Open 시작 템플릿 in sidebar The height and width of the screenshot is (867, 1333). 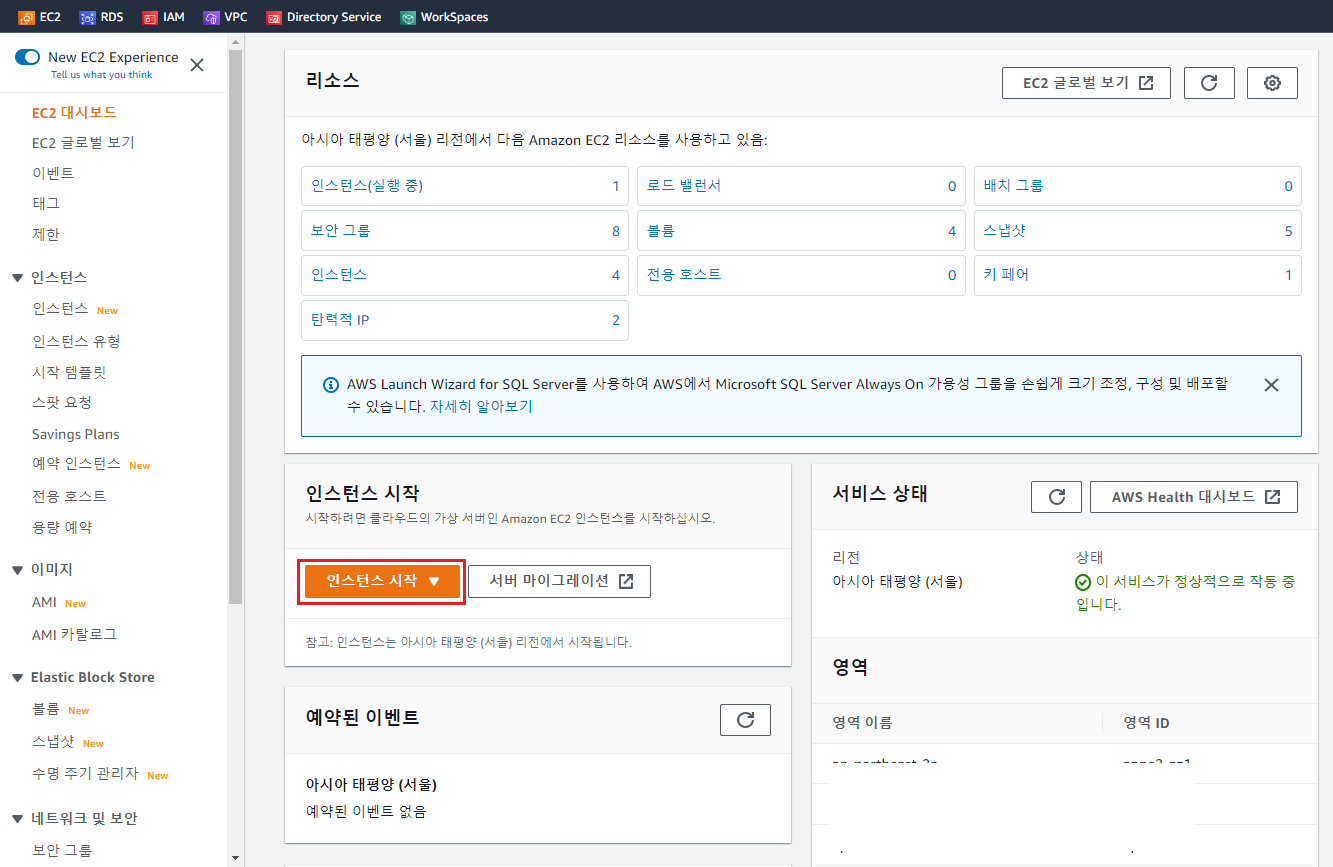(x=69, y=372)
